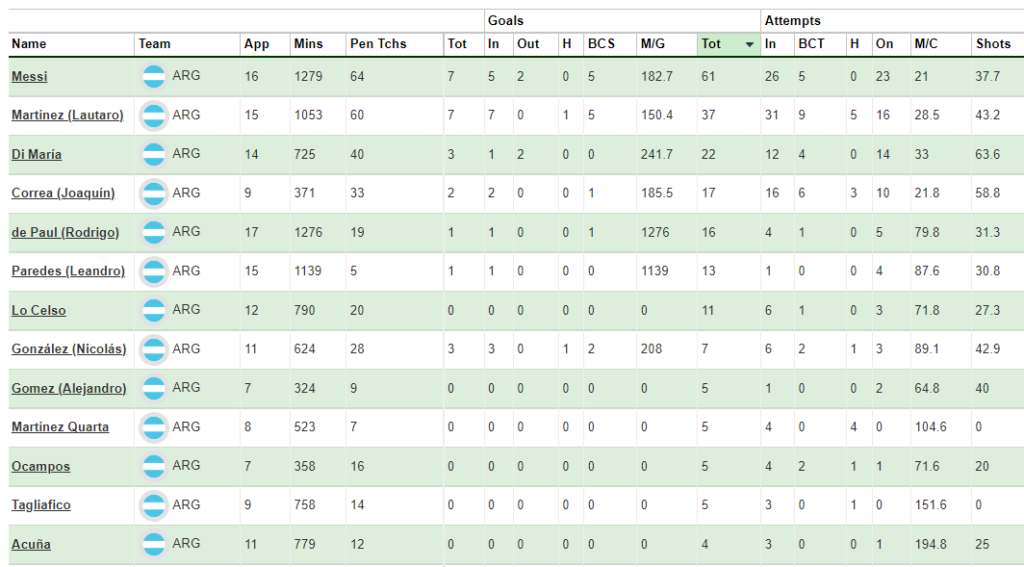Open de Paul (Rodrigo) link

(65, 233)
